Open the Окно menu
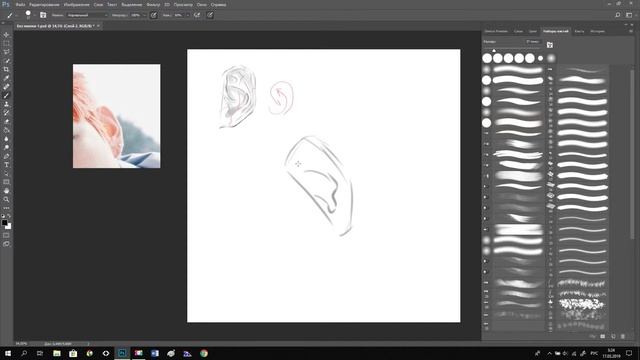This screenshot has width=640, height=360. tap(201, 4)
